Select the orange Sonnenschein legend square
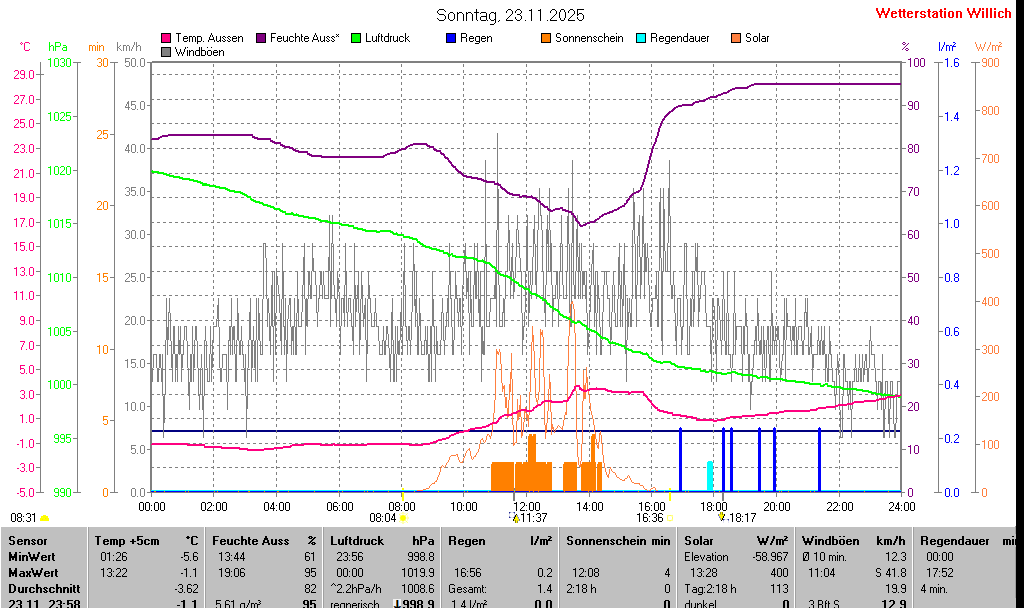Image resolution: width=1024 pixels, height=608 pixels. tap(546, 38)
